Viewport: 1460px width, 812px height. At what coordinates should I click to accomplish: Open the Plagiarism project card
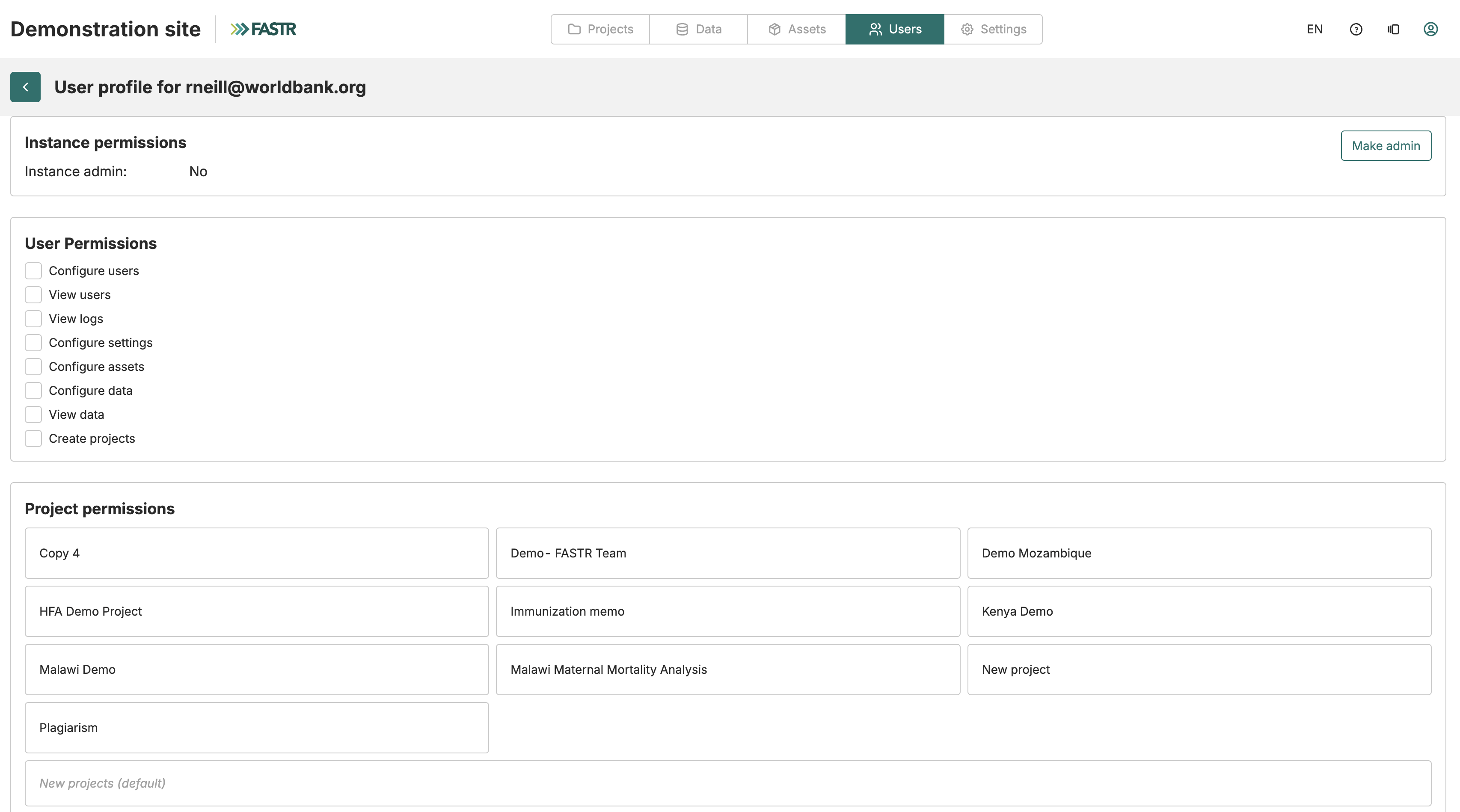click(x=257, y=728)
